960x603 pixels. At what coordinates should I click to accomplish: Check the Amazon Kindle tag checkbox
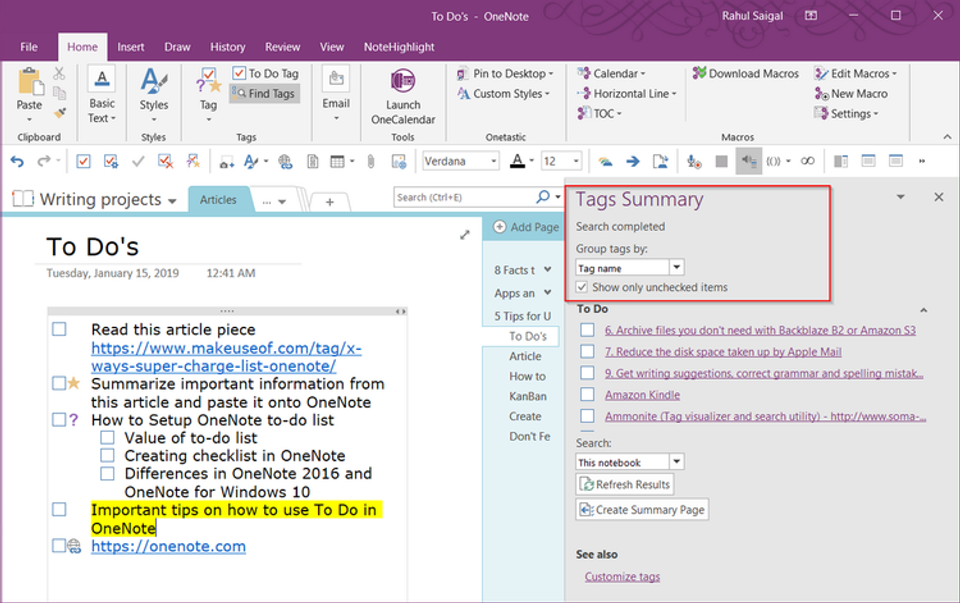pos(587,394)
